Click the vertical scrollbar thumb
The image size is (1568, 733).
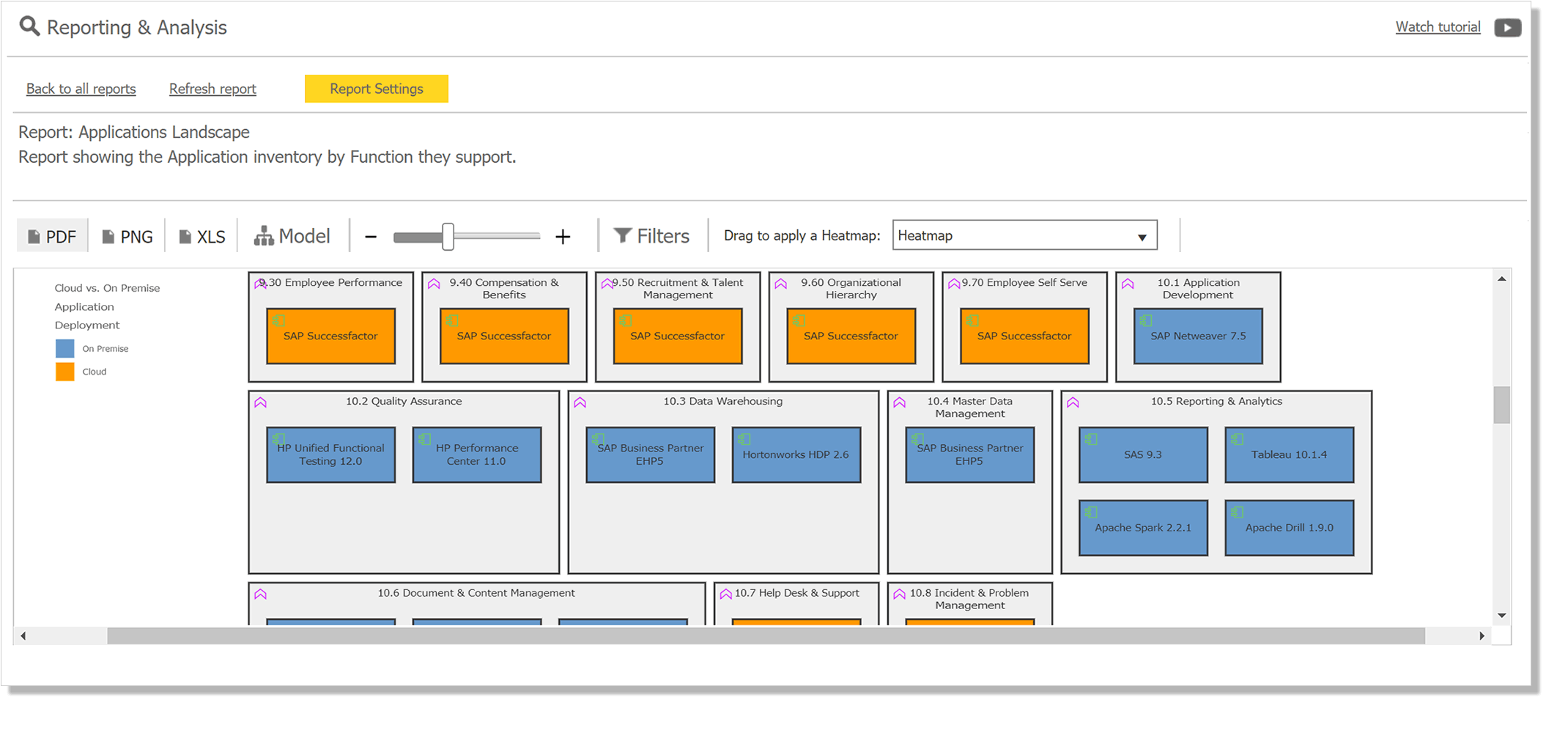[x=1501, y=405]
